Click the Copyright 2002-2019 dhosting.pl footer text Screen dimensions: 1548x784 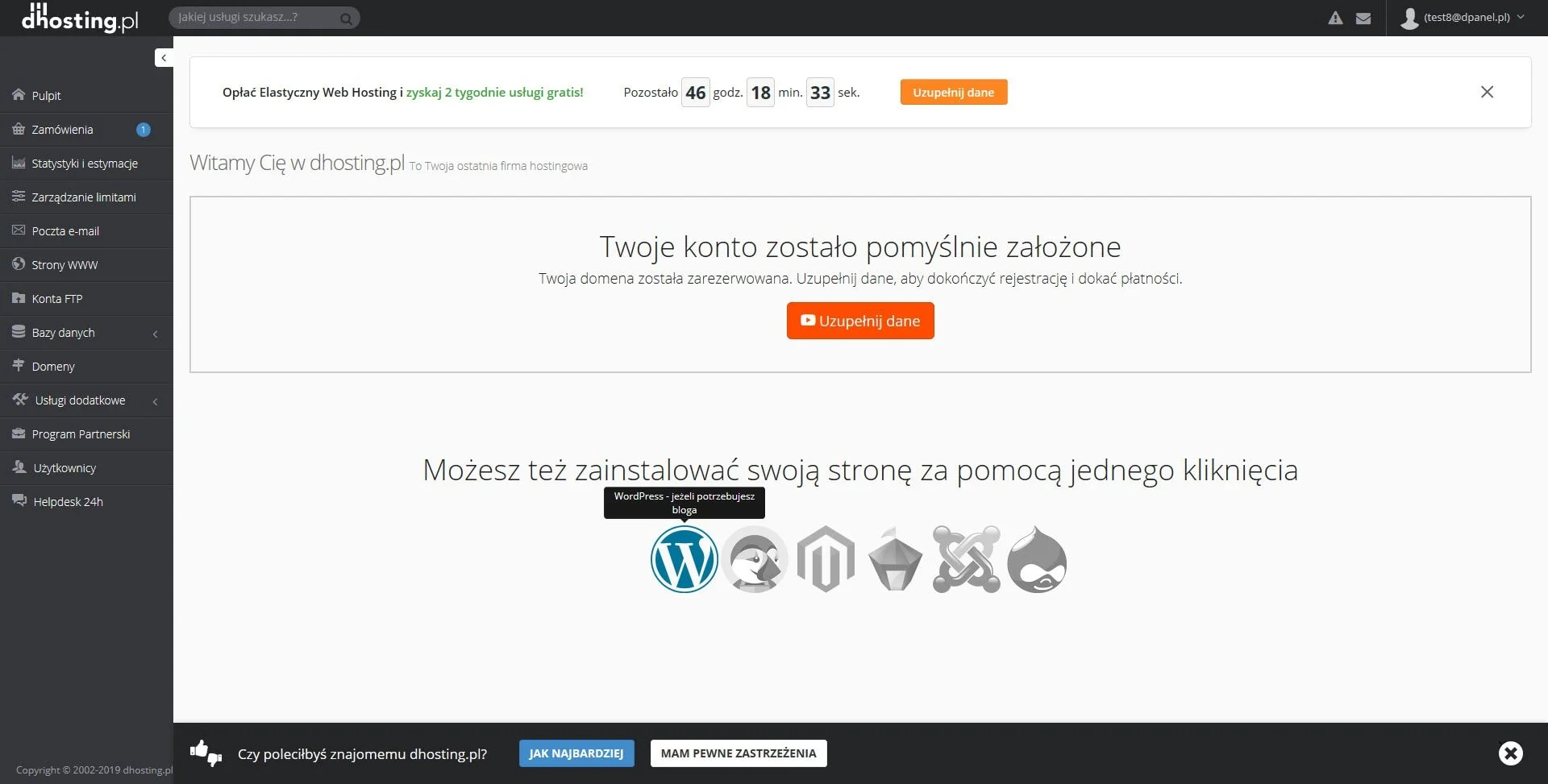[94, 769]
